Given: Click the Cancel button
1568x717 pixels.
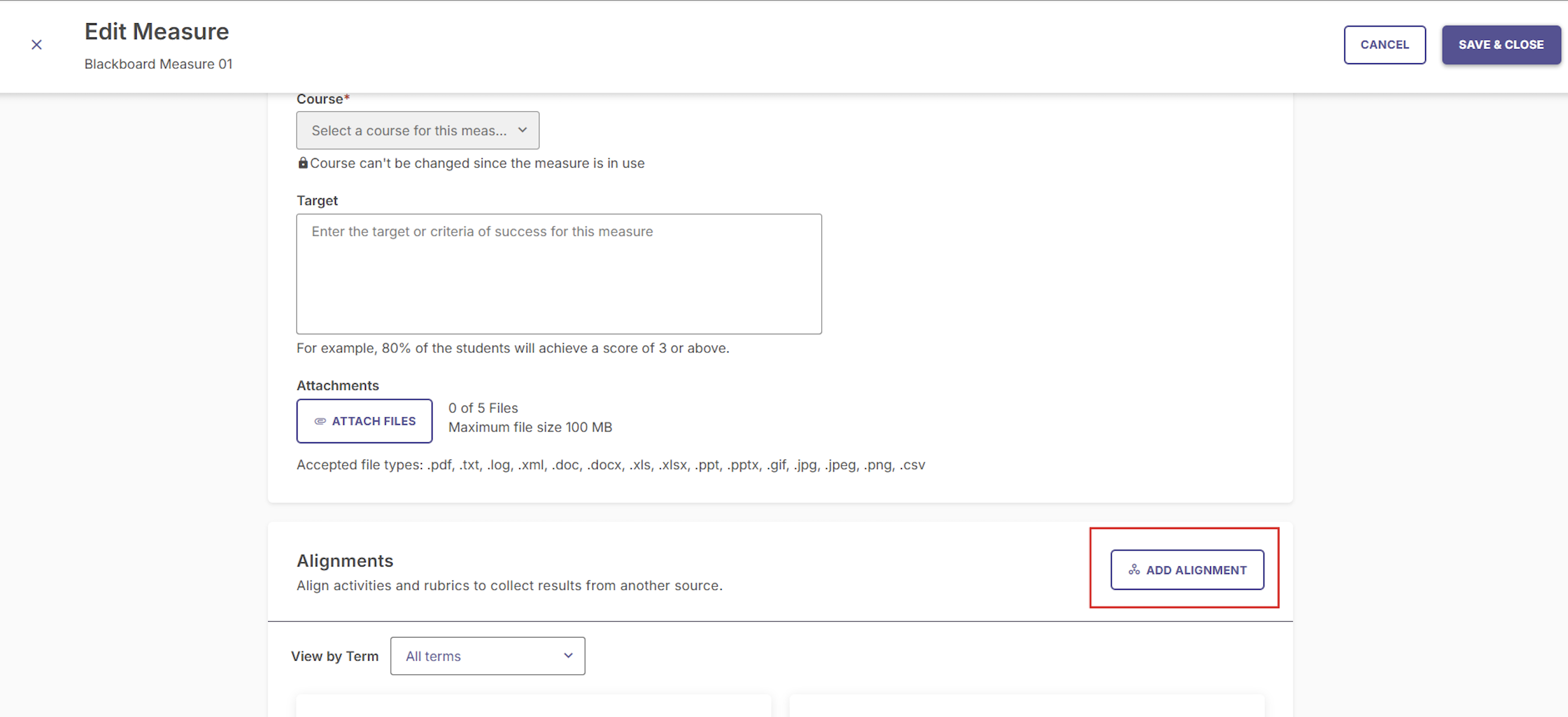Looking at the screenshot, I should [x=1385, y=45].
